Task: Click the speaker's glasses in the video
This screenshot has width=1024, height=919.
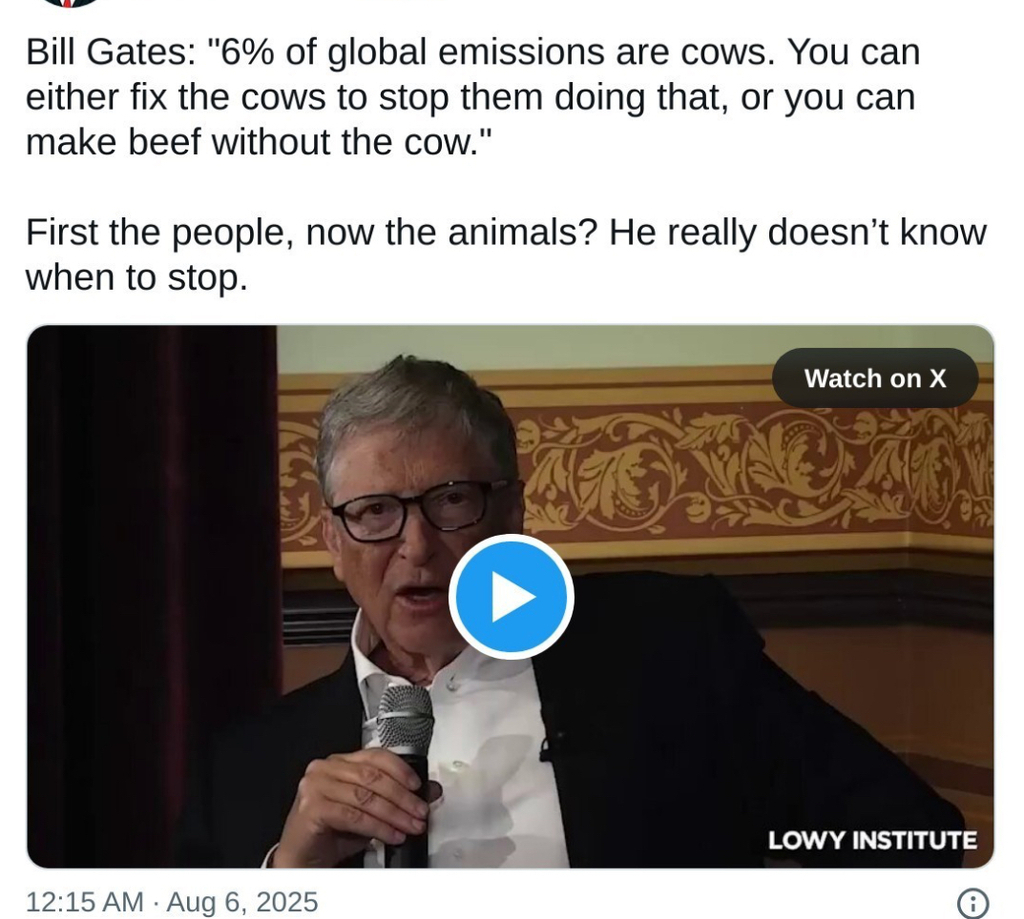Action: point(420,508)
